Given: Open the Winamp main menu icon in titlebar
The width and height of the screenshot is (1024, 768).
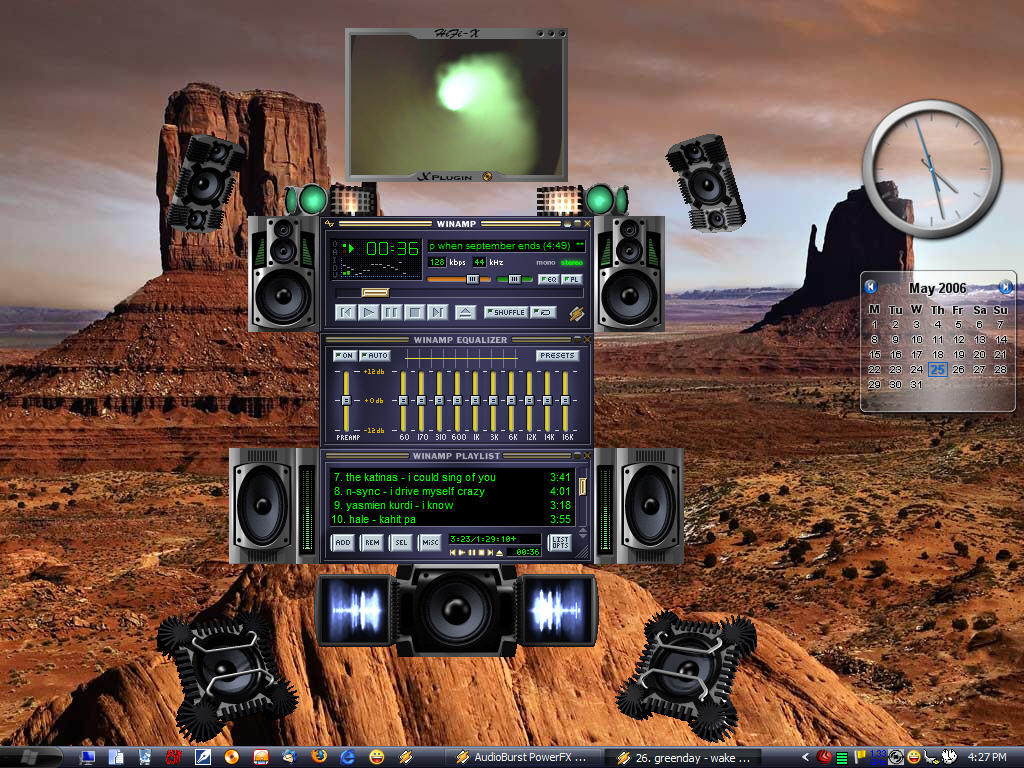Looking at the screenshot, I should tap(330, 224).
